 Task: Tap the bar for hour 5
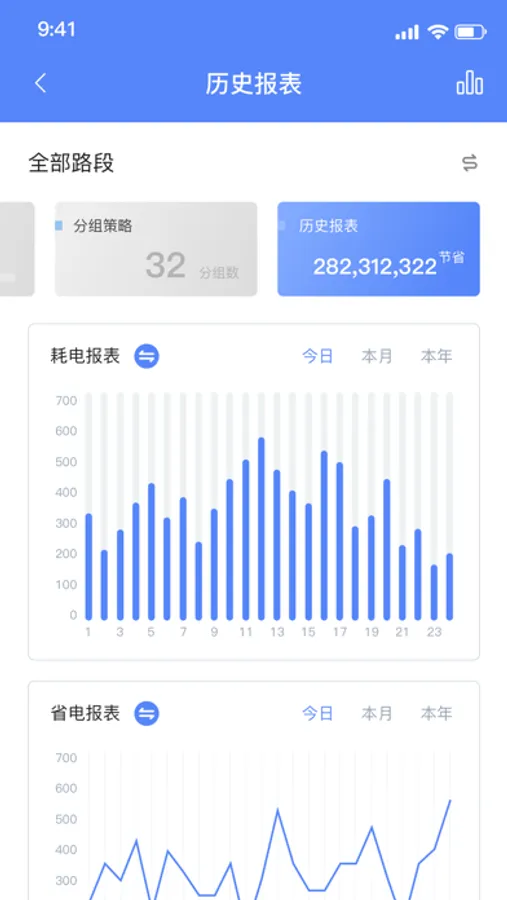[x=152, y=552]
